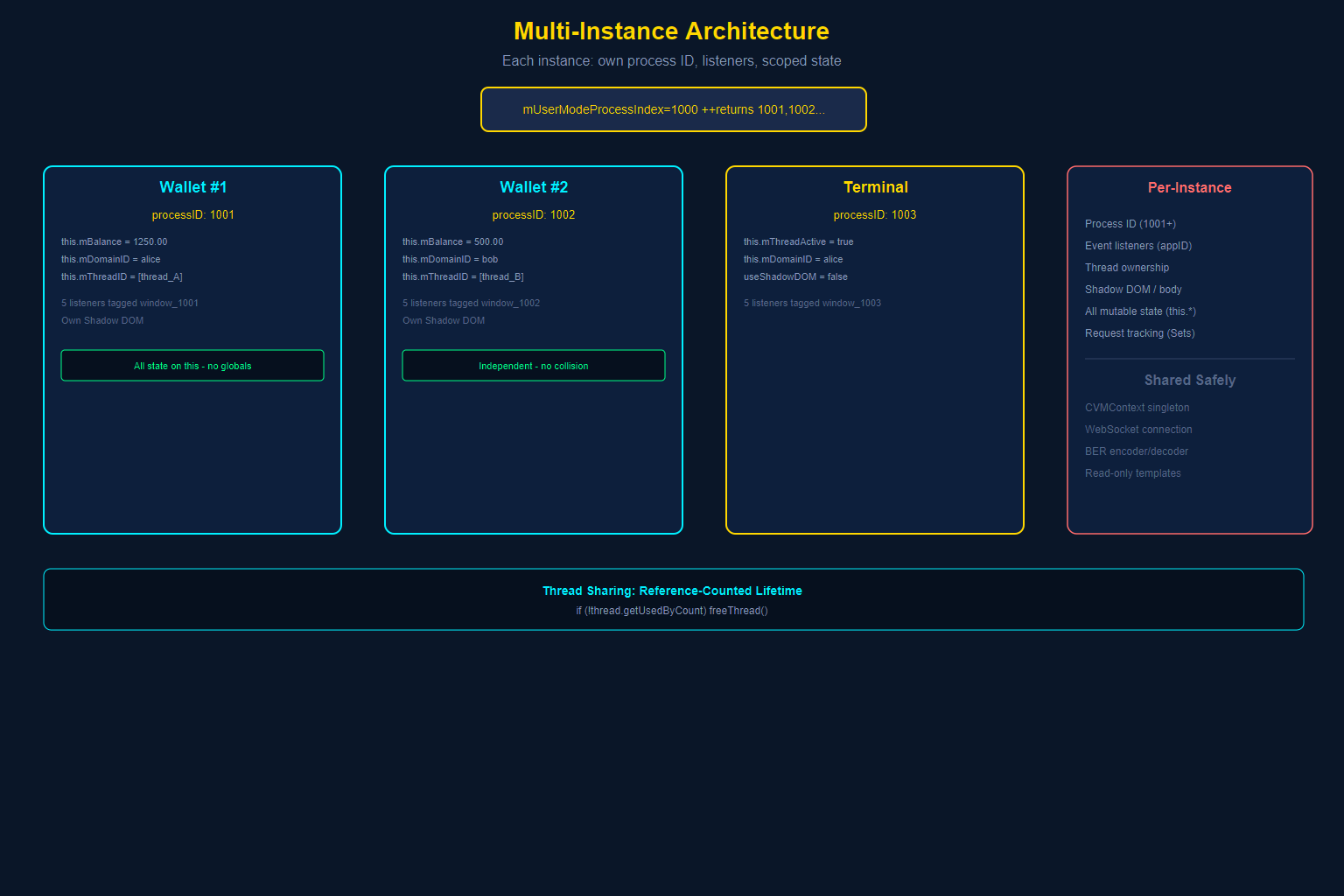Open the Per-Instance panel header
This screenshot has height=896, width=1344.
1190,187
